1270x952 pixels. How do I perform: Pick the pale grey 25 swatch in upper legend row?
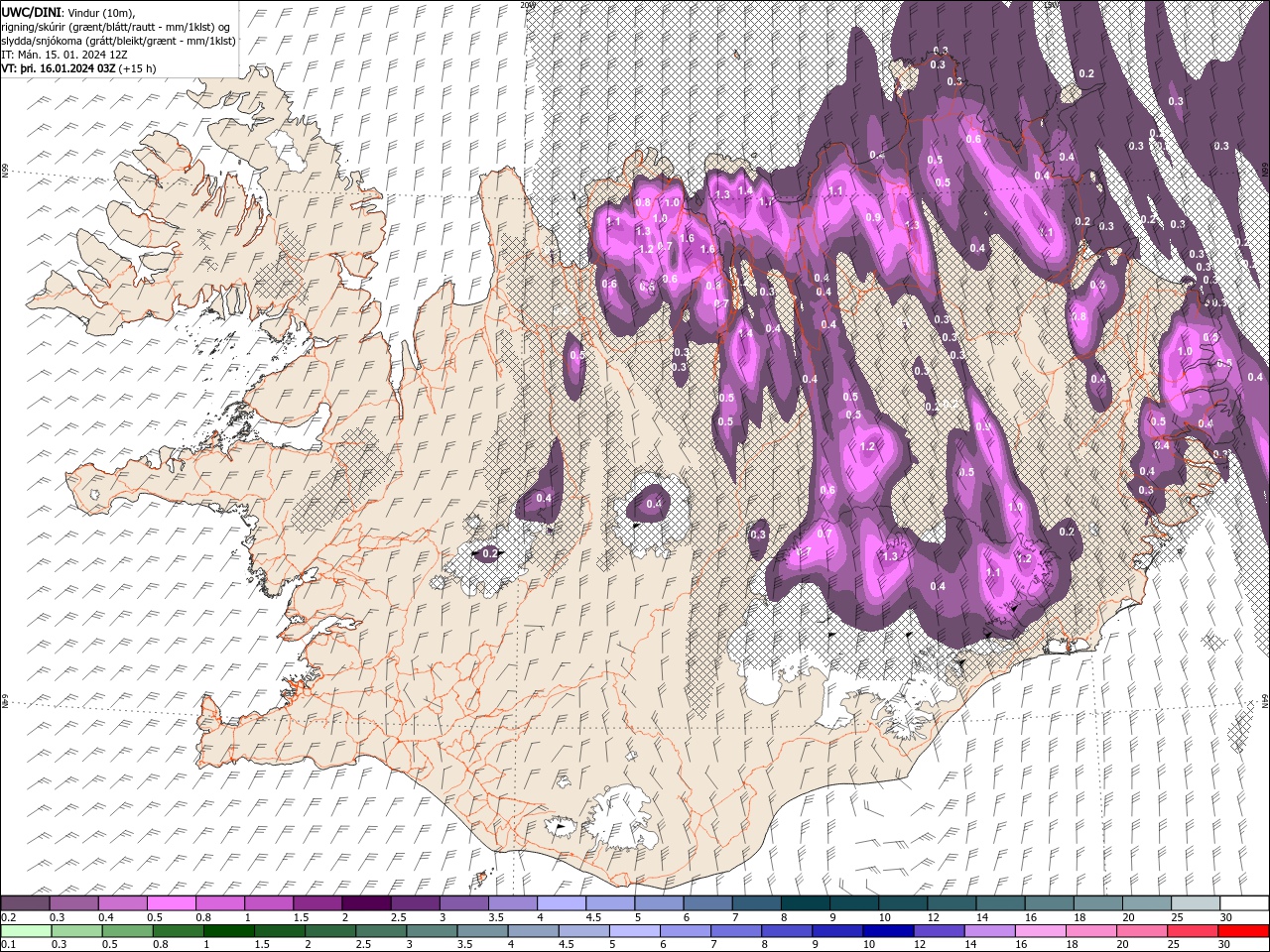point(1197,903)
